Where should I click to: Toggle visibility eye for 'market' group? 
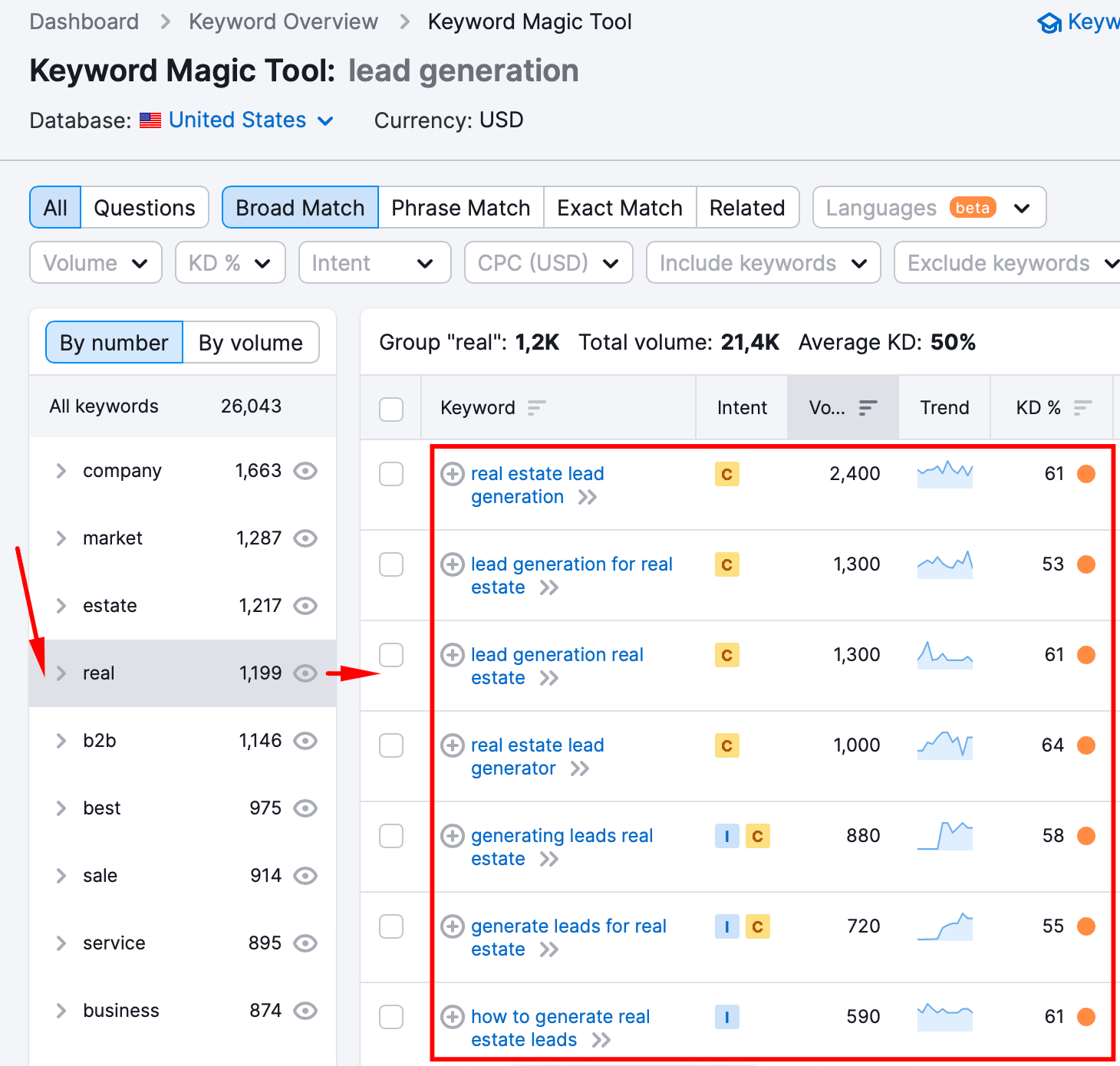click(x=305, y=538)
